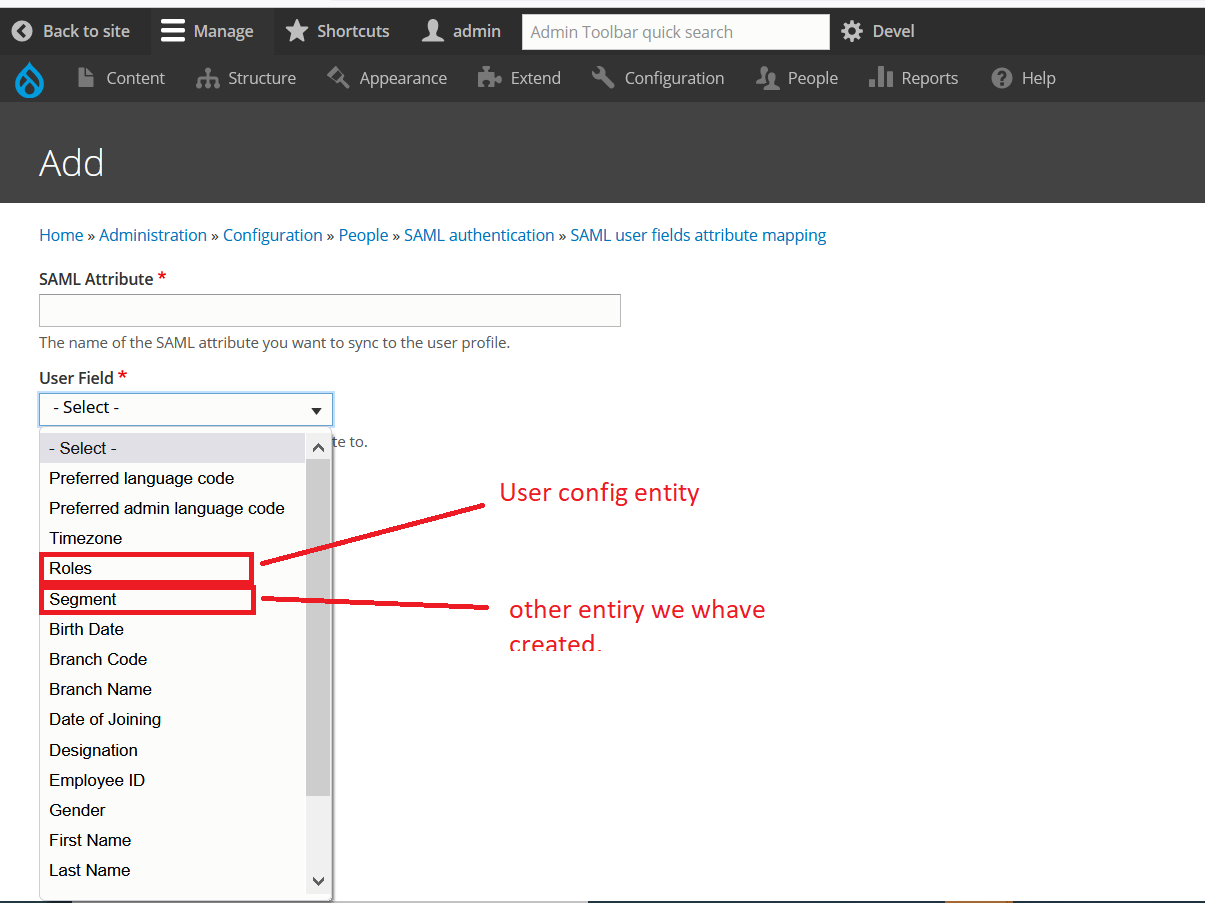Screen dimensions: 1205x903
Task: Click the Extend puzzle piece icon
Action: [x=489, y=78]
